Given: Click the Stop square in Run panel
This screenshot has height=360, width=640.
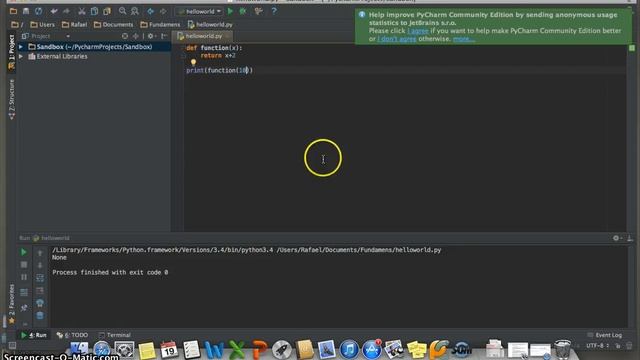Looking at the screenshot, I should point(24,265).
